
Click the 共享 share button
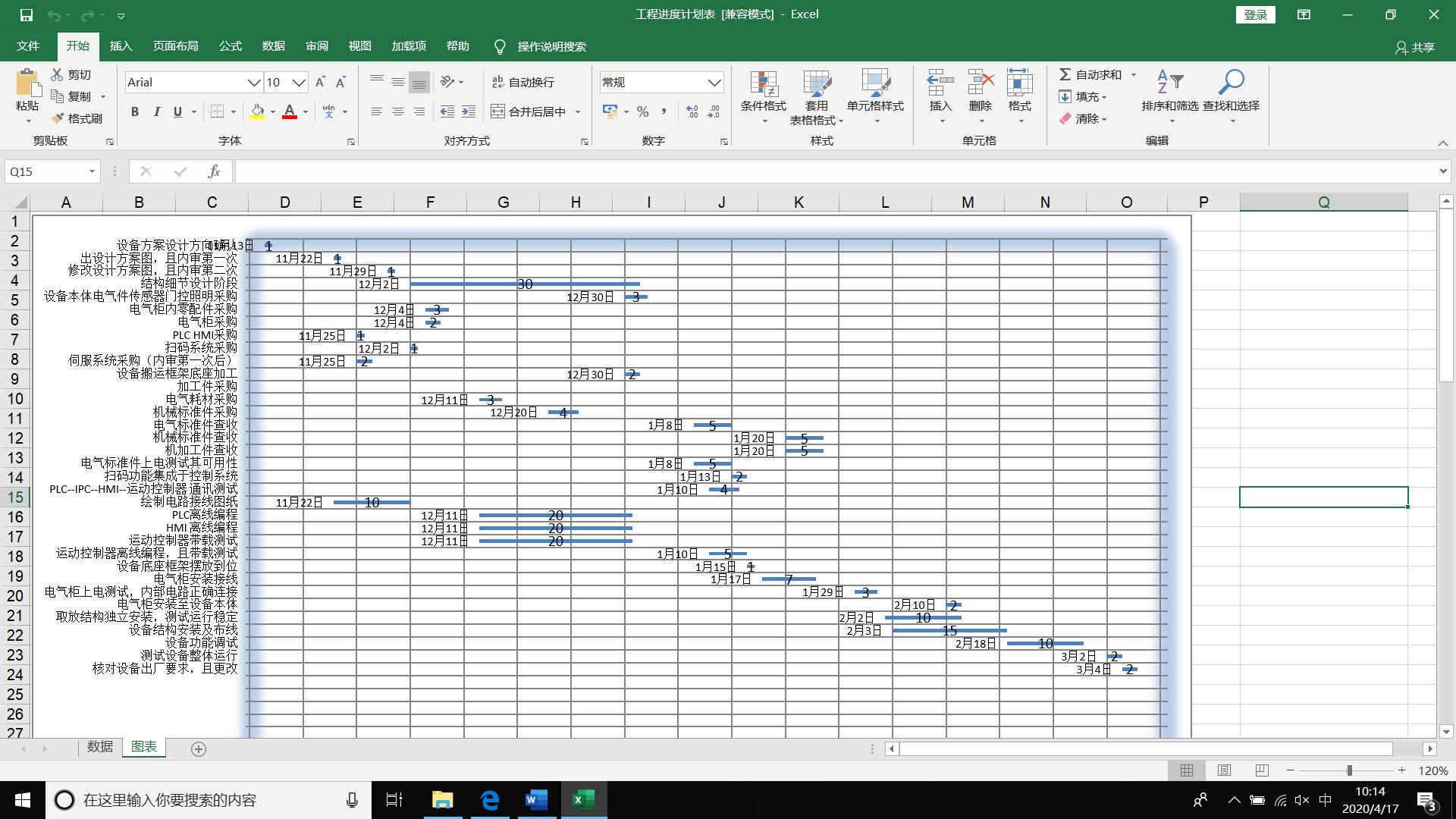[x=1415, y=47]
